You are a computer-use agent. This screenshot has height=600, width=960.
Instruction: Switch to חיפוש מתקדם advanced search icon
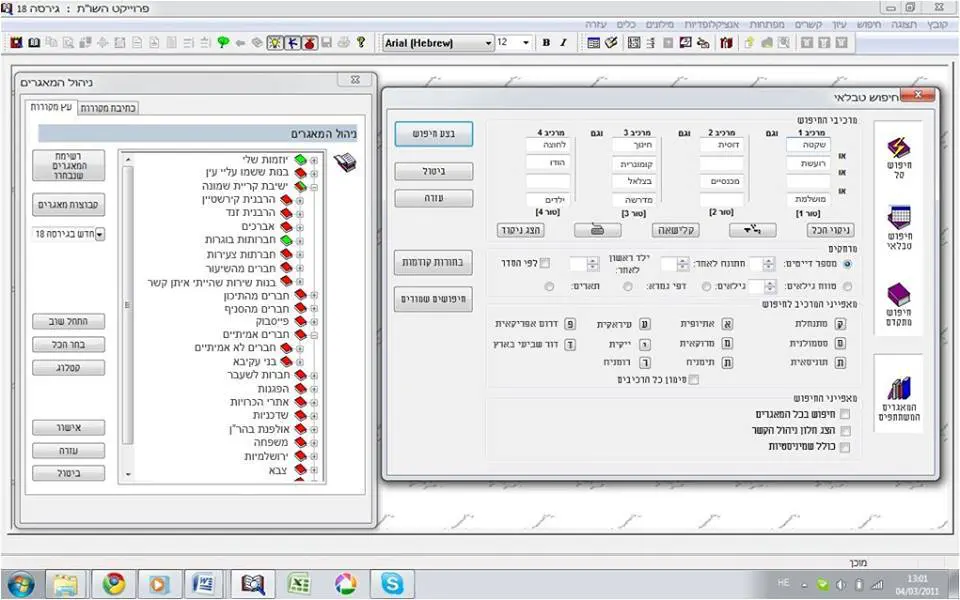click(898, 304)
